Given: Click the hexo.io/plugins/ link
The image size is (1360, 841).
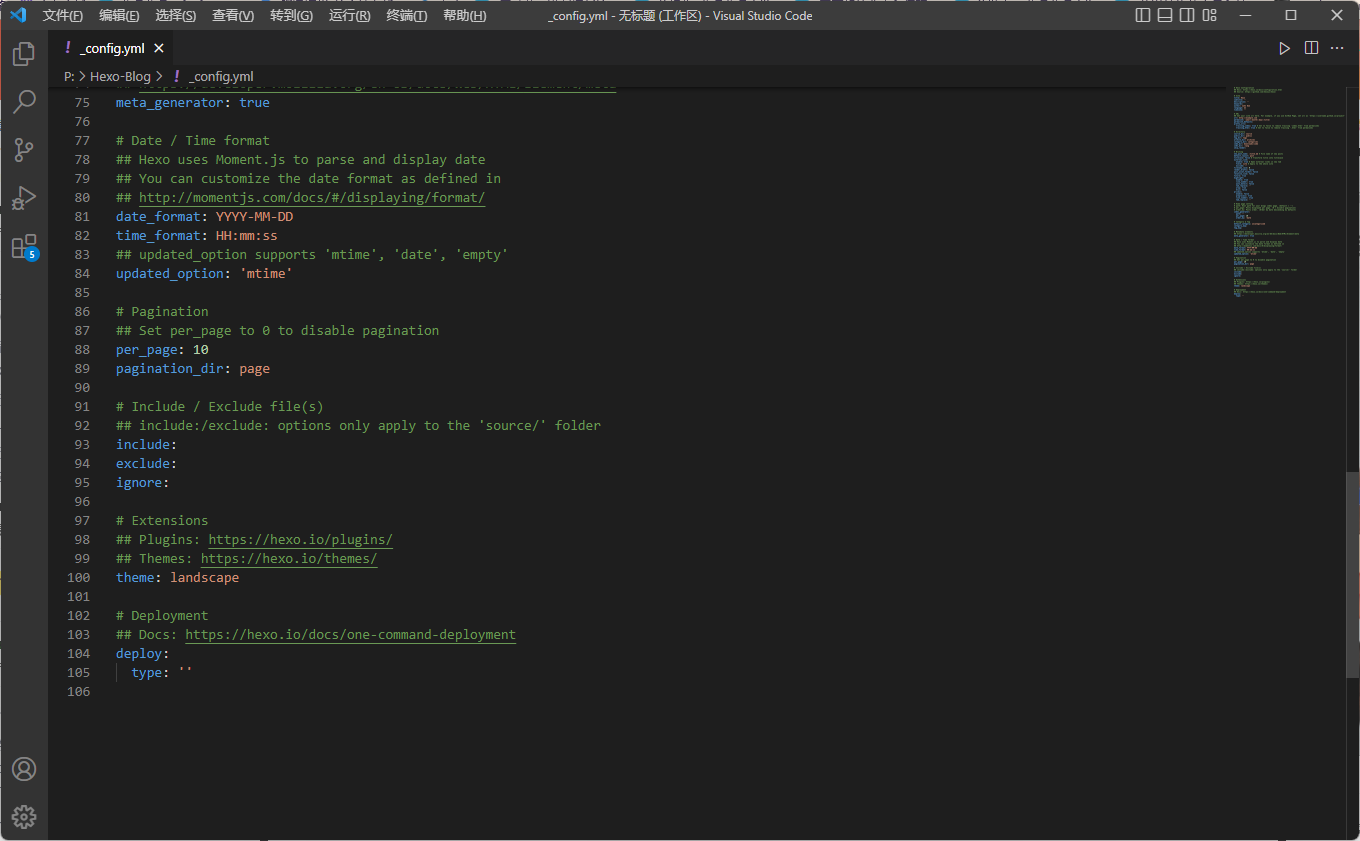Looking at the screenshot, I should point(300,540).
